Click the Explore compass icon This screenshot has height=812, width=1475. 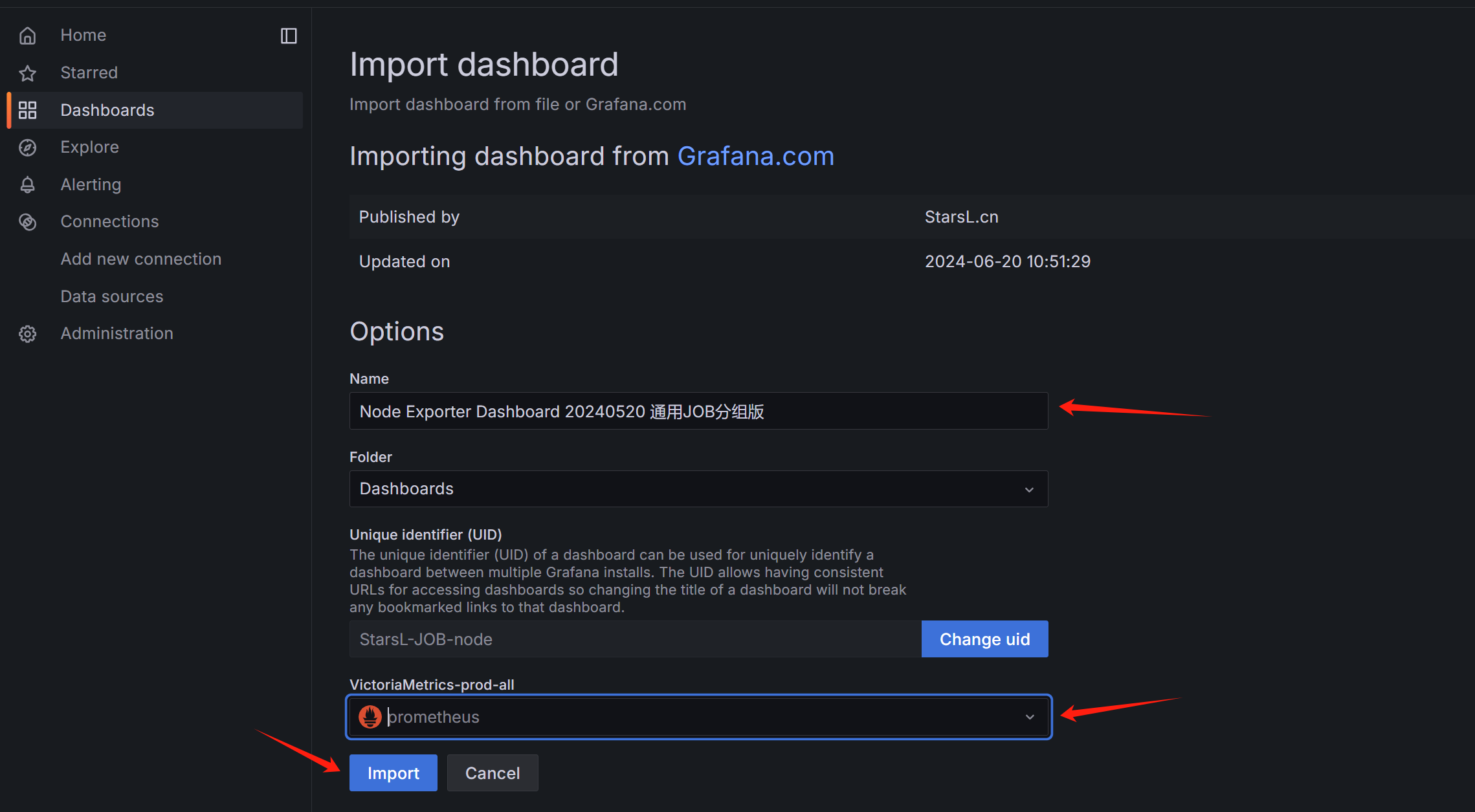pyautogui.click(x=27, y=148)
